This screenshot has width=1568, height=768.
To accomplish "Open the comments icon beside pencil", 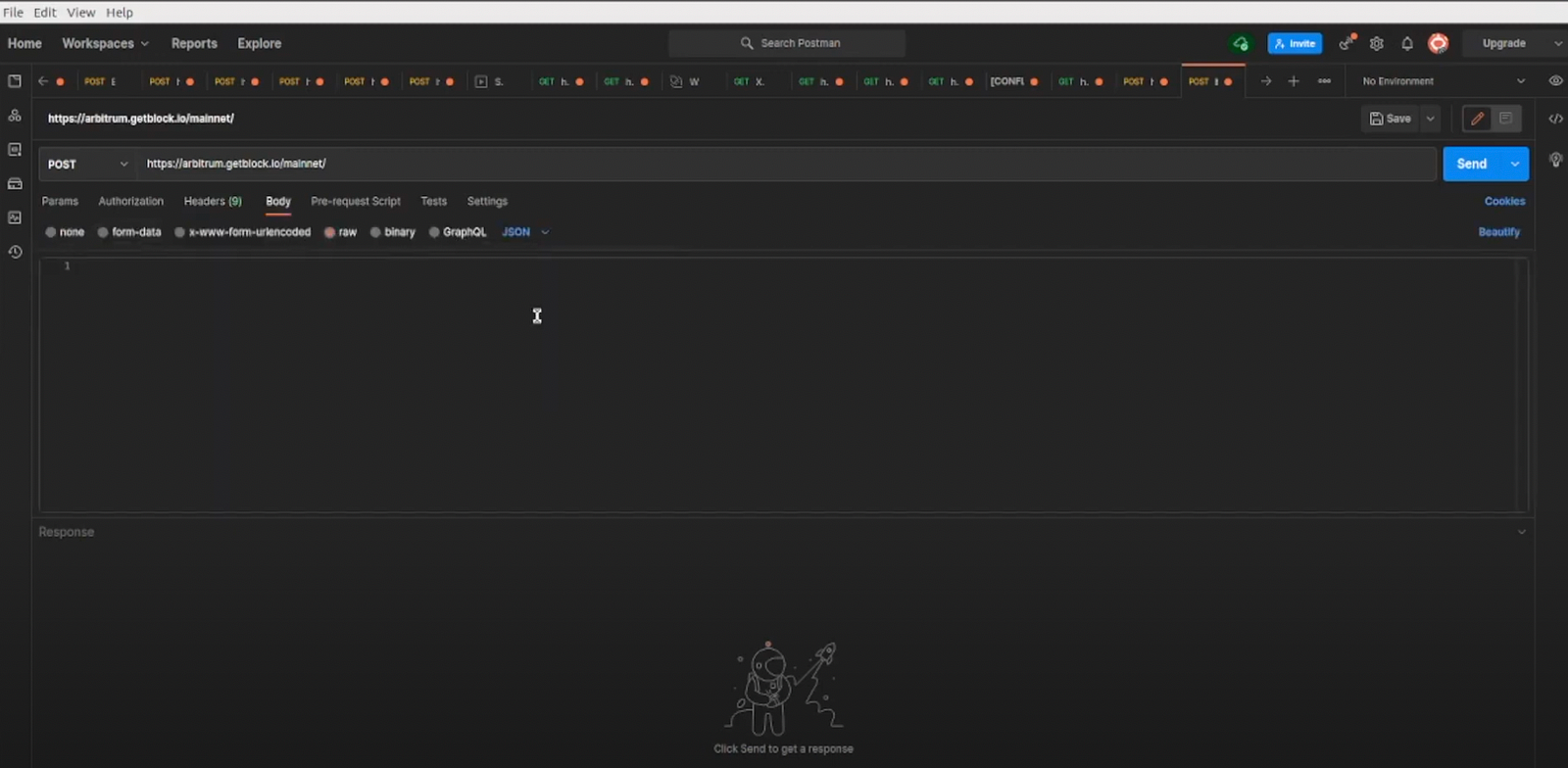I will (x=1506, y=119).
